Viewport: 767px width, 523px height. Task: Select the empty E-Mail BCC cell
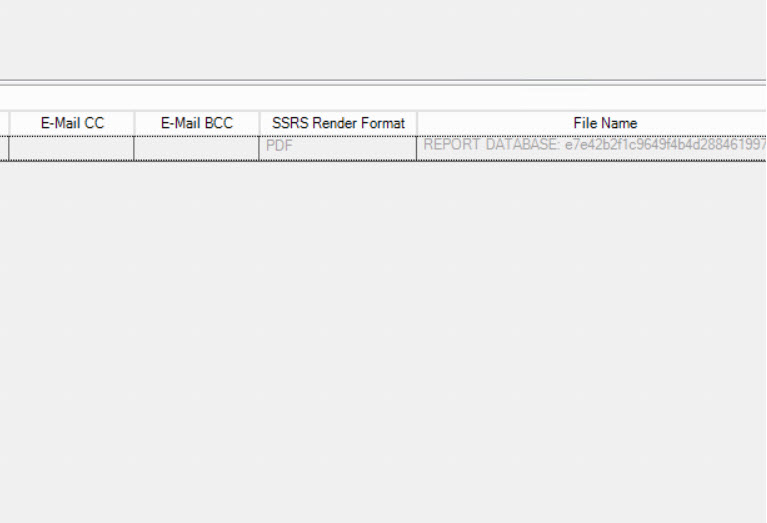pyautogui.click(x=196, y=148)
